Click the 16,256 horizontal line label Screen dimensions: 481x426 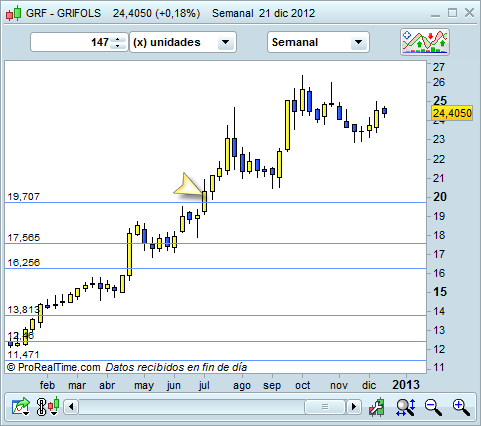coord(24,263)
